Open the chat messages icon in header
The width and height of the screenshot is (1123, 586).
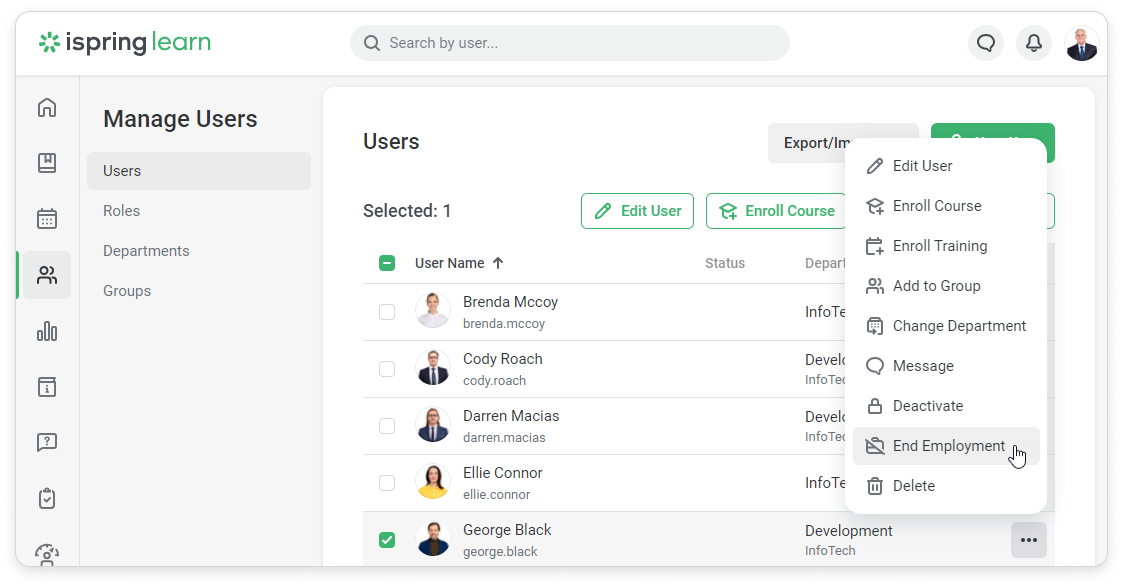986,43
